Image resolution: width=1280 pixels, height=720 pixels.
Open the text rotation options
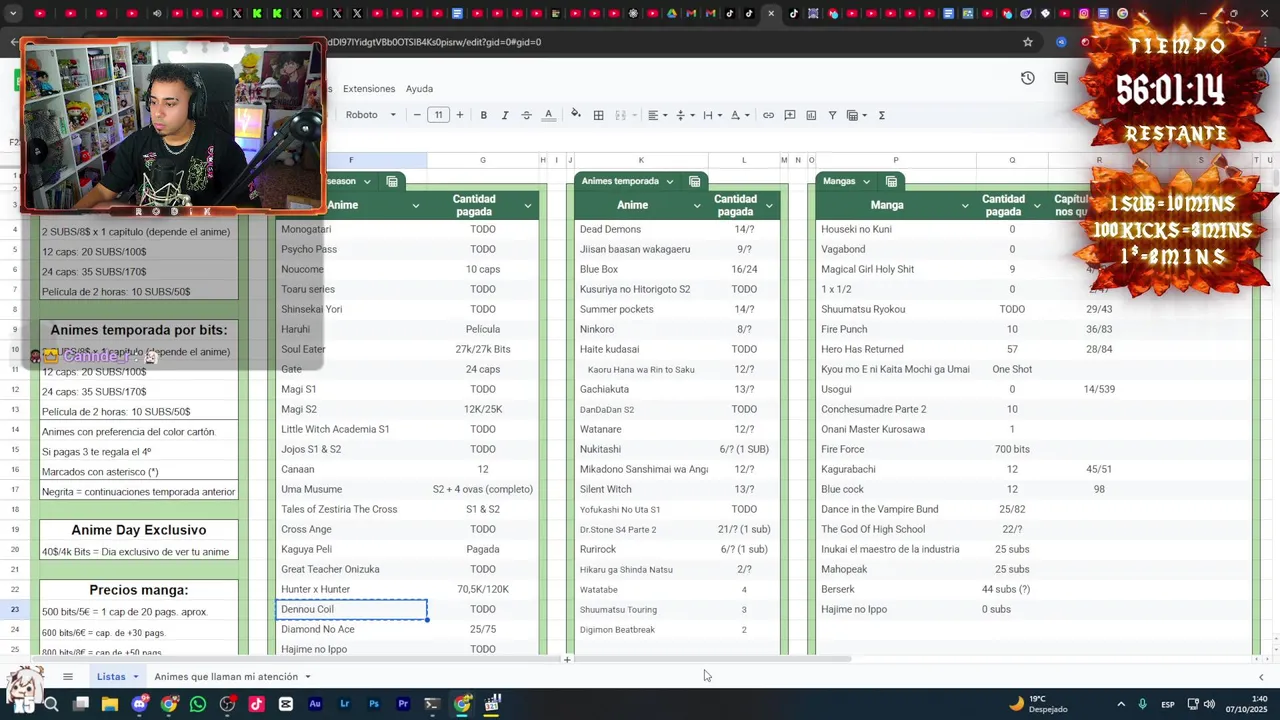(x=740, y=115)
